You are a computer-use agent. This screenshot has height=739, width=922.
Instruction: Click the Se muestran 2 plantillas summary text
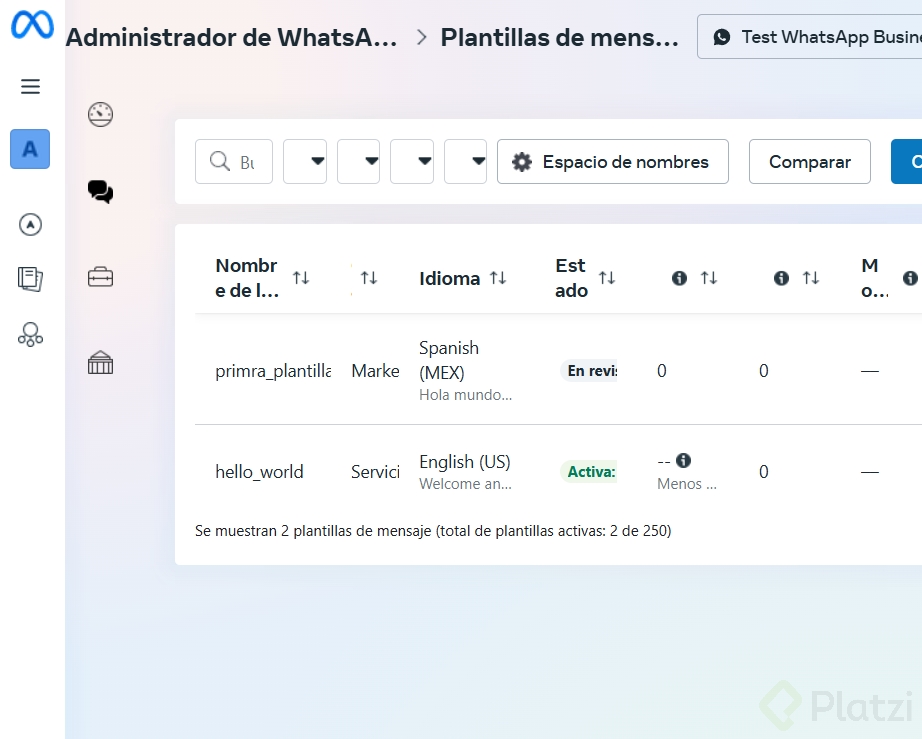(433, 531)
